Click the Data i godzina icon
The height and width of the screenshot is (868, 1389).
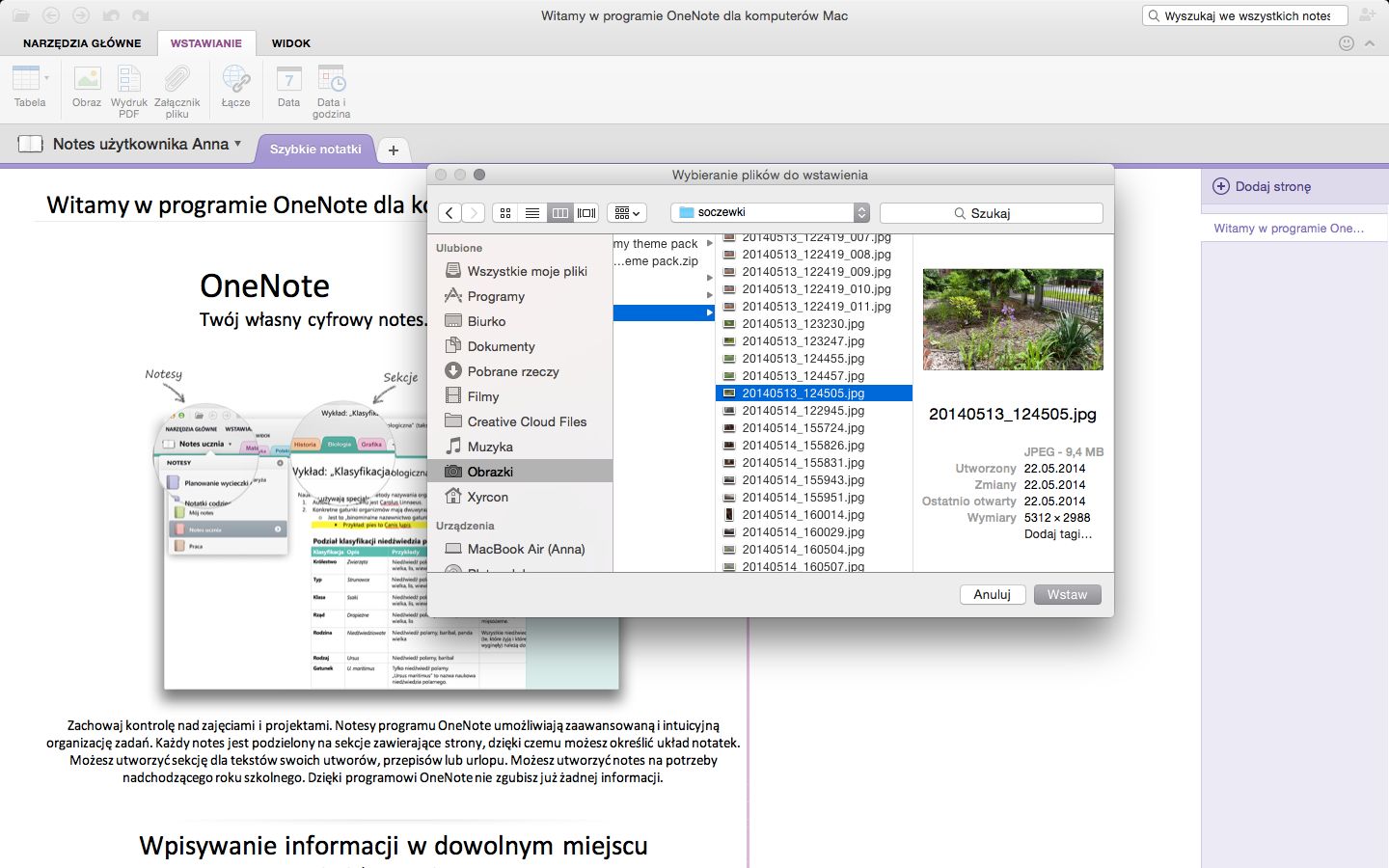click(332, 78)
